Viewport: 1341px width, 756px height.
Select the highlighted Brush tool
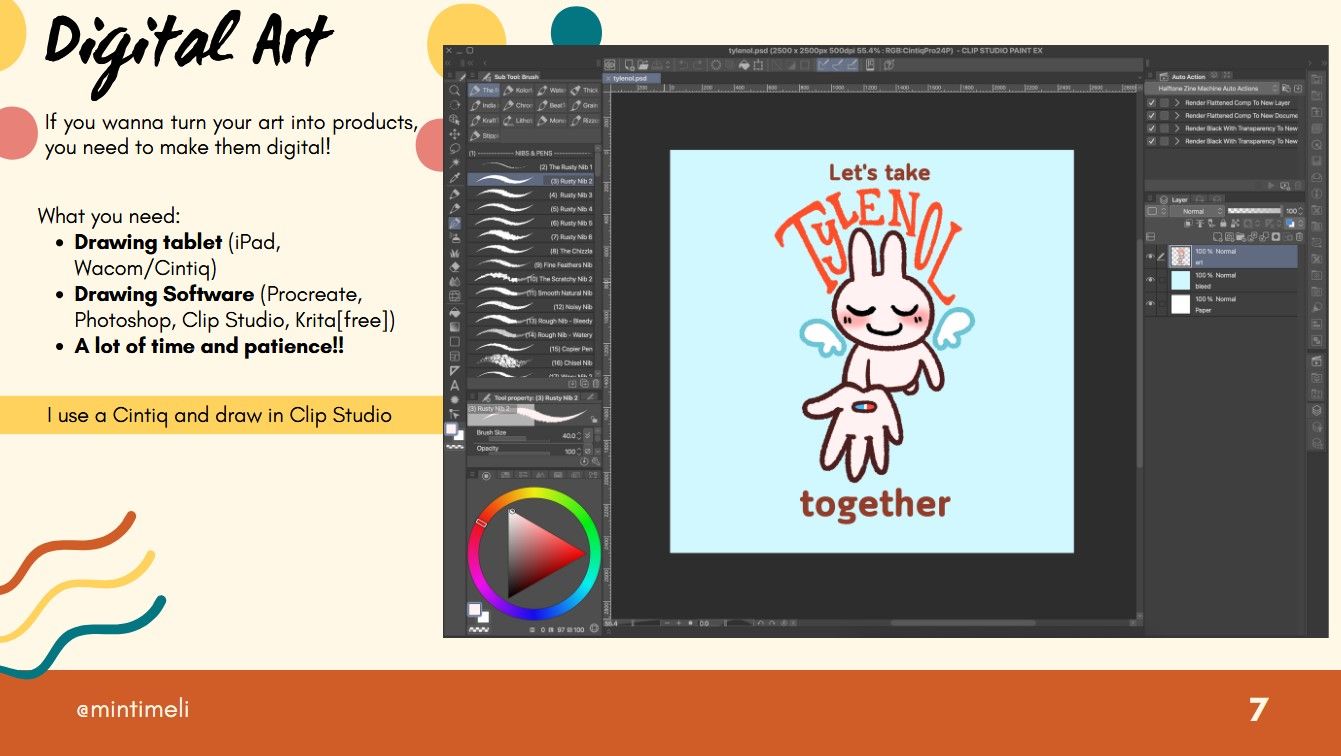pyautogui.click(x=455, y=224)
